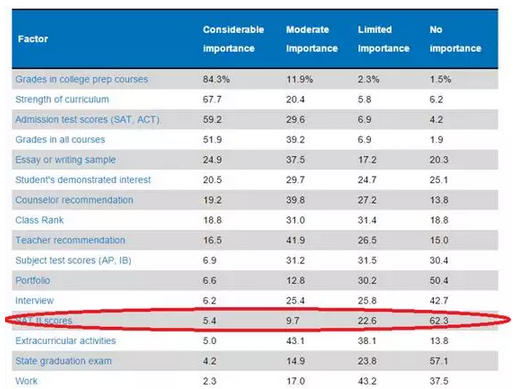Select the Interview factor link

34,301
